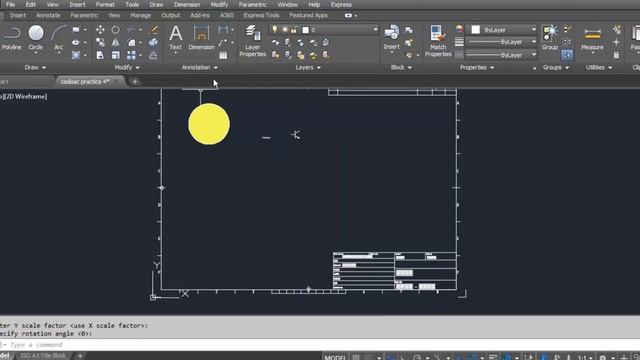Click the Insert block icon
640x360 pixels.
pos(391,38)
